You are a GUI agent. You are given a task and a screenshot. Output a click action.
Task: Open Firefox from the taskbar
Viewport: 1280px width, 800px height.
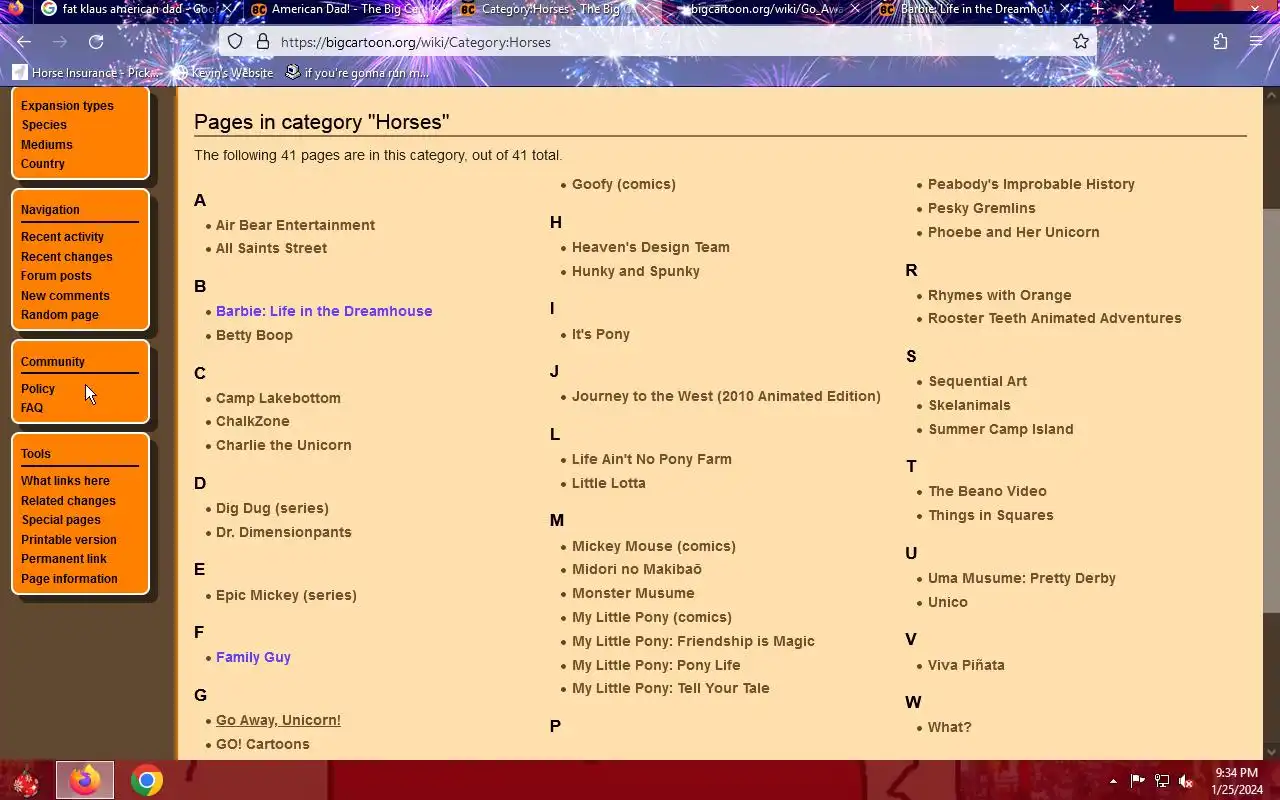coord(85,780)
